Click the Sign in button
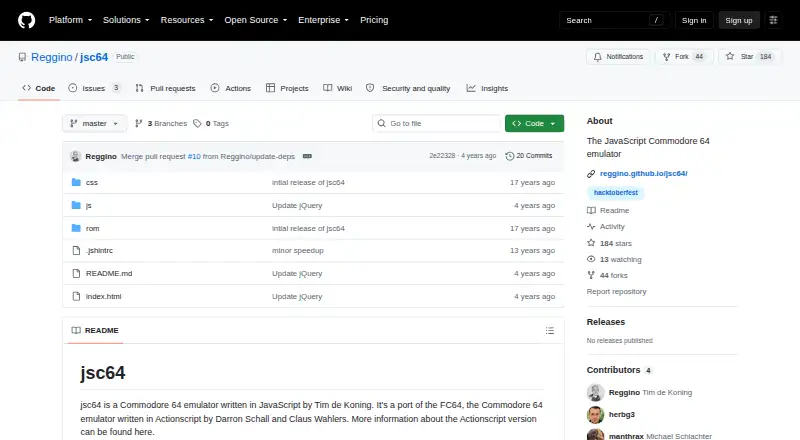Screen dimensions: 800x440 tap(694, 20)
